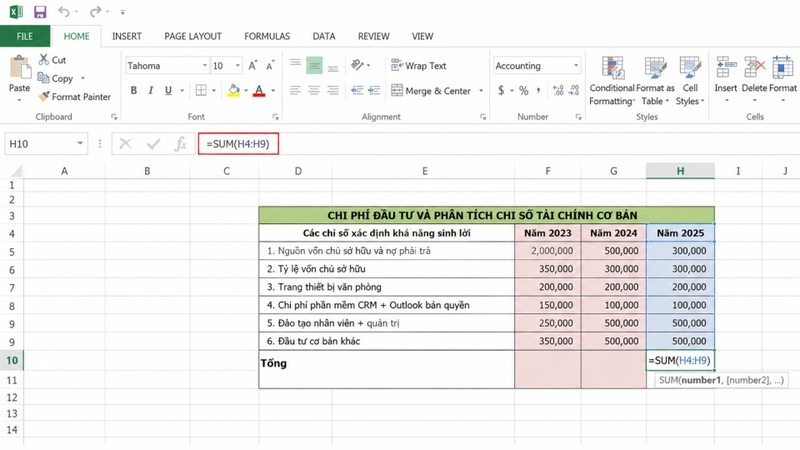Toggle Bold formatting
The image size is (800, 450).
point(134,91)
